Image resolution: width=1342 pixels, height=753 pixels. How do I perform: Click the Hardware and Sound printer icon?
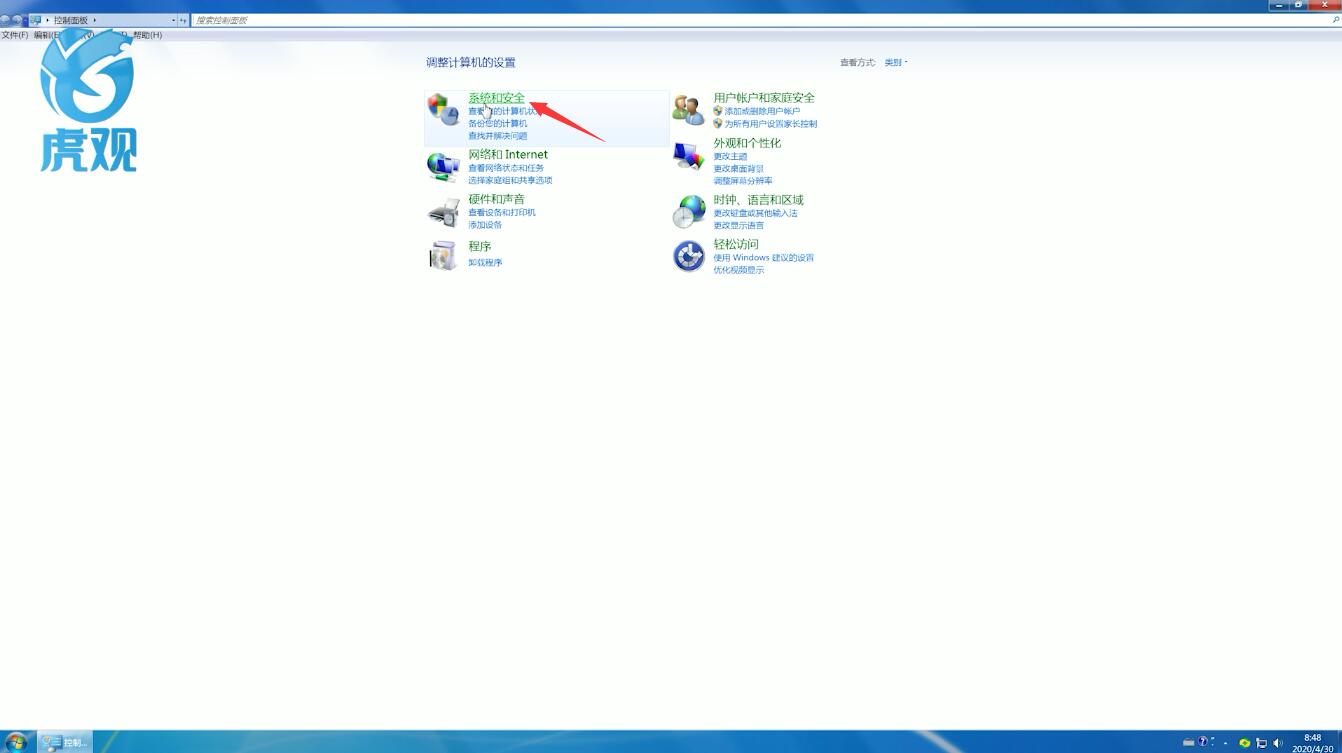click(x=442, y=211)
